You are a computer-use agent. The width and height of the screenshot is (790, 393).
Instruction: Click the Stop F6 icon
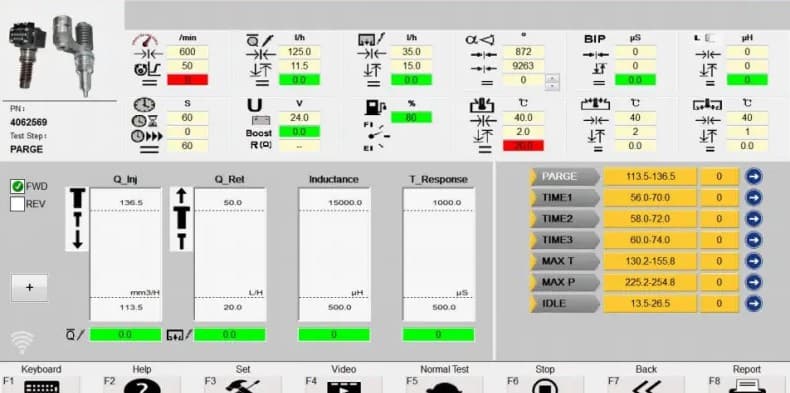(545, 387)
